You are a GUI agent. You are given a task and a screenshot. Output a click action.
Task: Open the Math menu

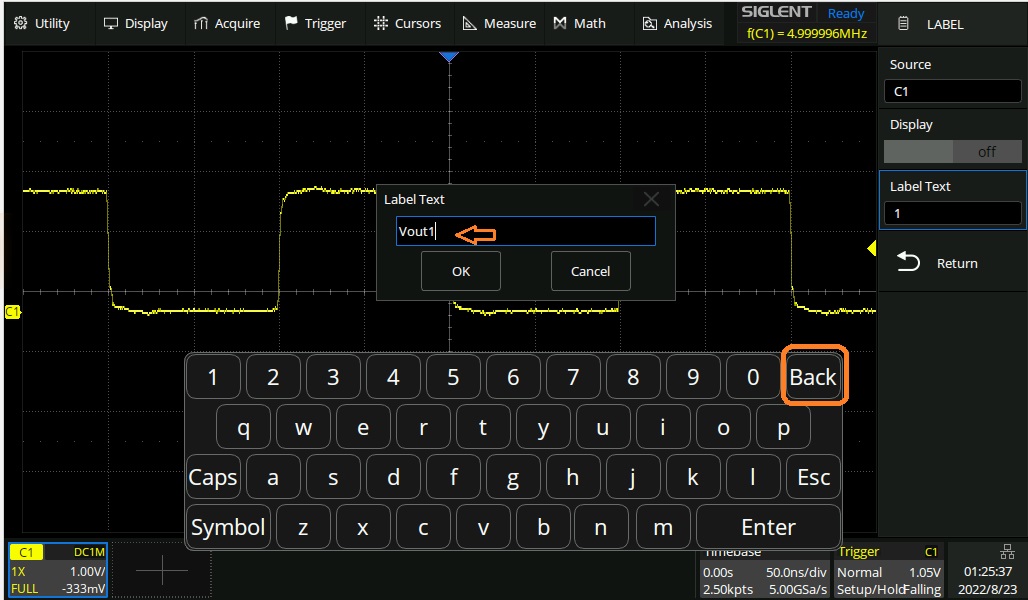tap(580, 23)
